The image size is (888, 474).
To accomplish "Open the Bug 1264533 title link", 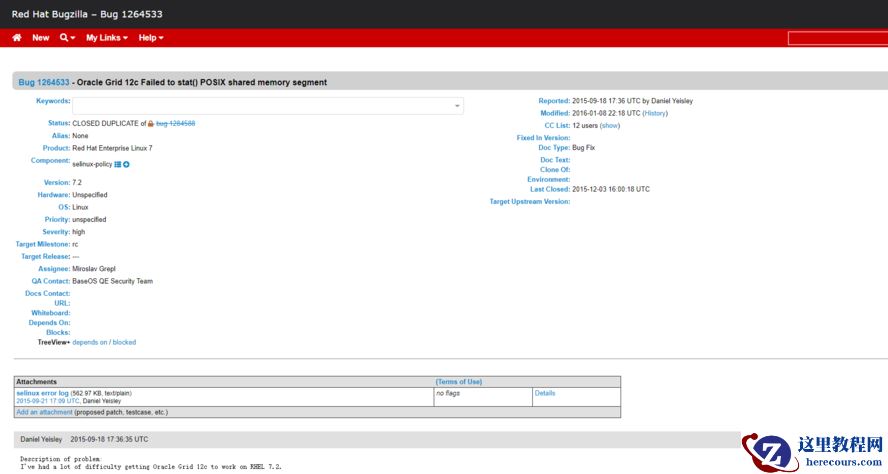I will click(44, 82).
